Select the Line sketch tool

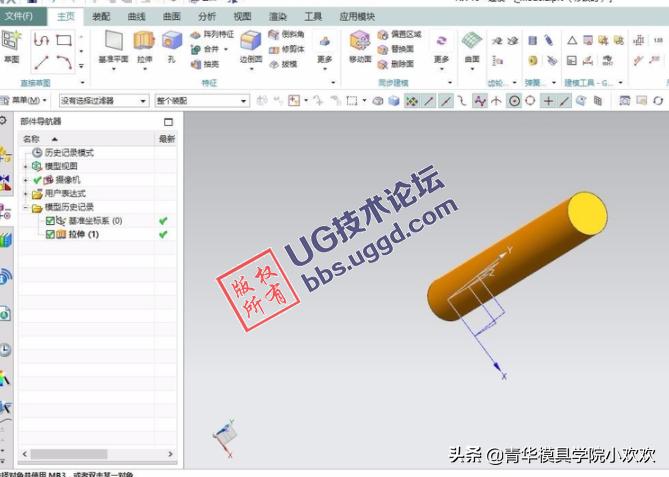pyautogui.click(x=41, y=62)
